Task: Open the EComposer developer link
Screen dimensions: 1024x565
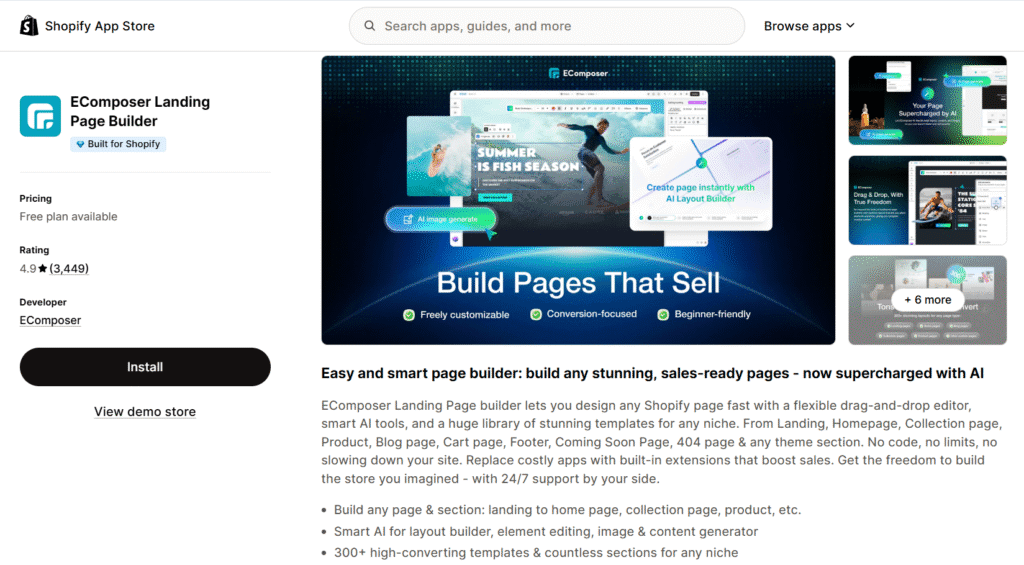Action: [x=50, y=320]
